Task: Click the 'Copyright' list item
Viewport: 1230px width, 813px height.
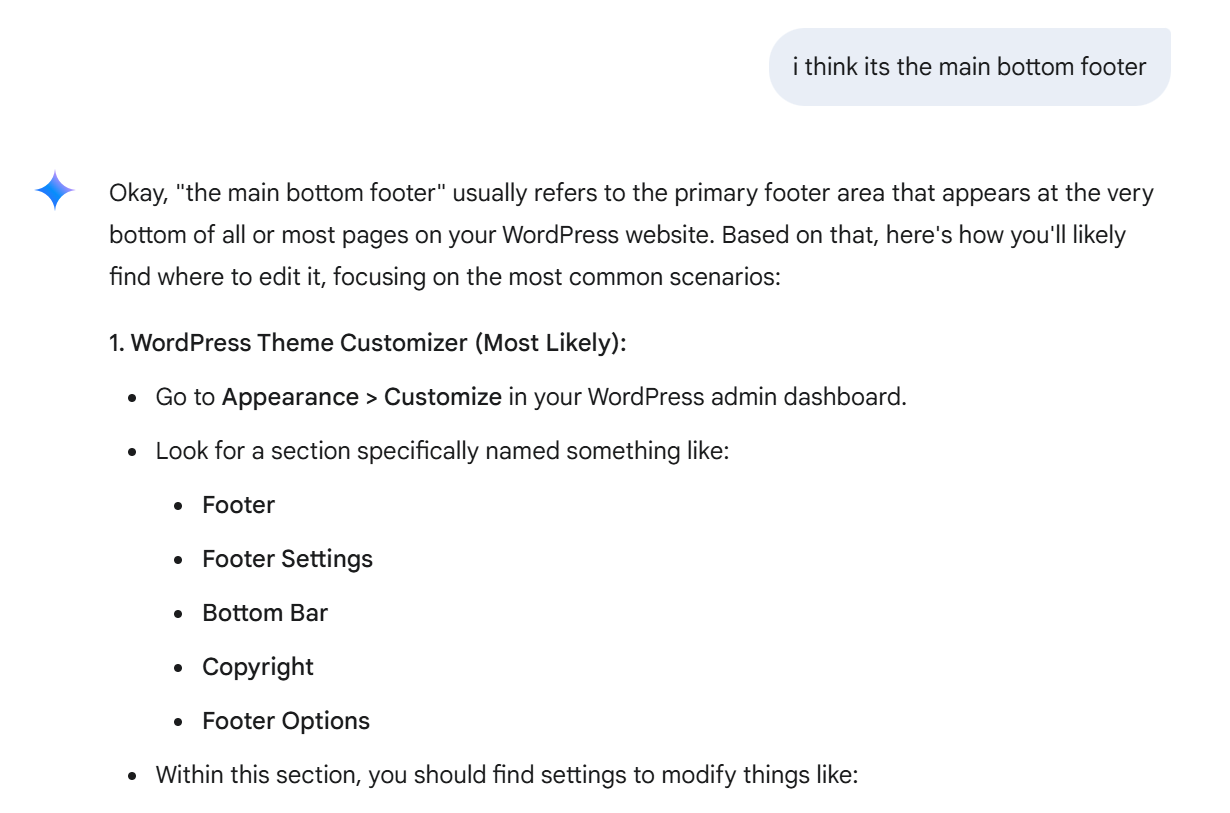Action: [x=258, y=667]
